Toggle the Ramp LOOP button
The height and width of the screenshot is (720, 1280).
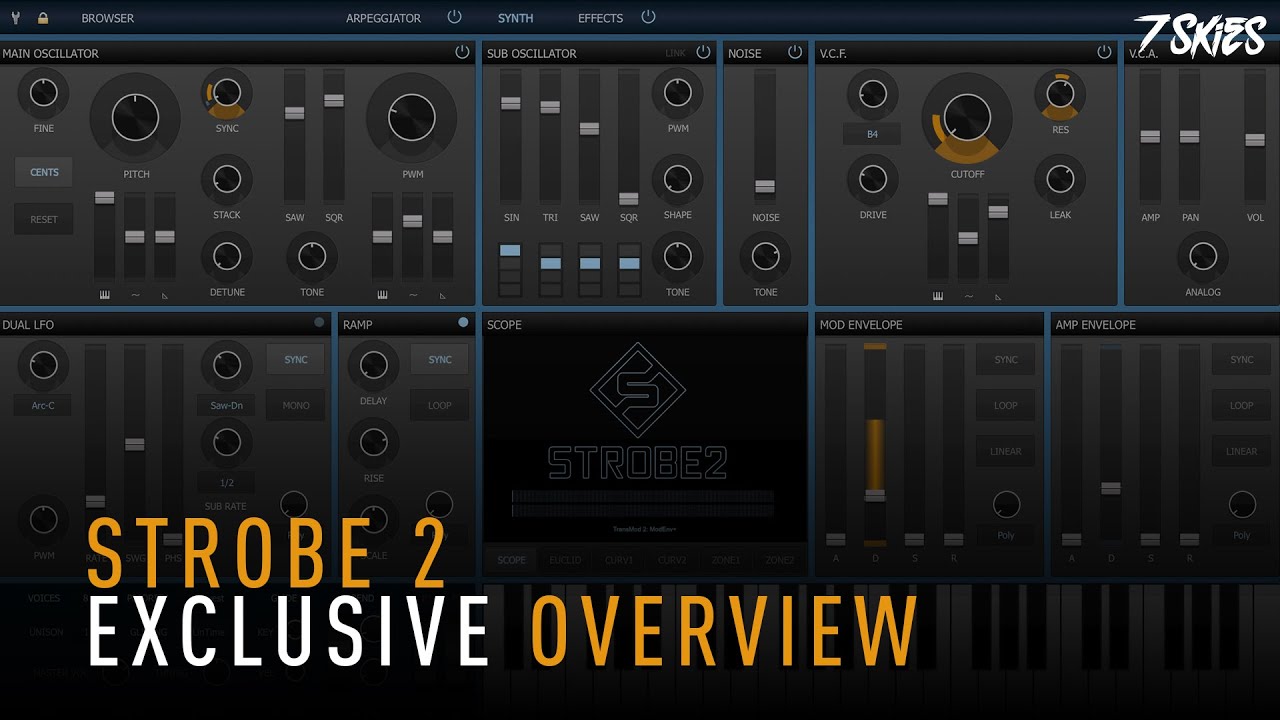click(x=440, y=405)
